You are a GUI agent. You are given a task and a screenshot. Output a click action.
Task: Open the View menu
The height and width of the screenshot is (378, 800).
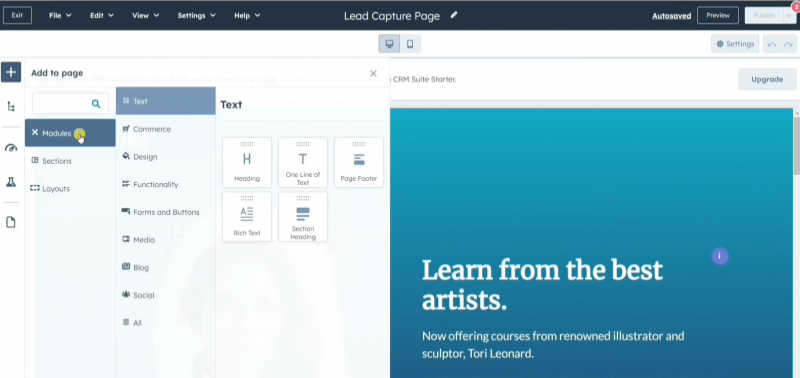coord(145,15)
